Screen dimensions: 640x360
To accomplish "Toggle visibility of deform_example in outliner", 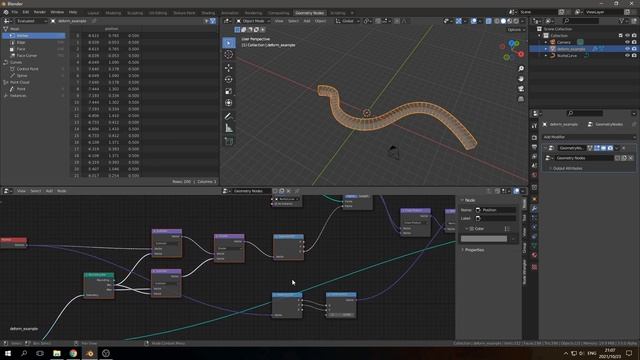I will click(627, 49).
